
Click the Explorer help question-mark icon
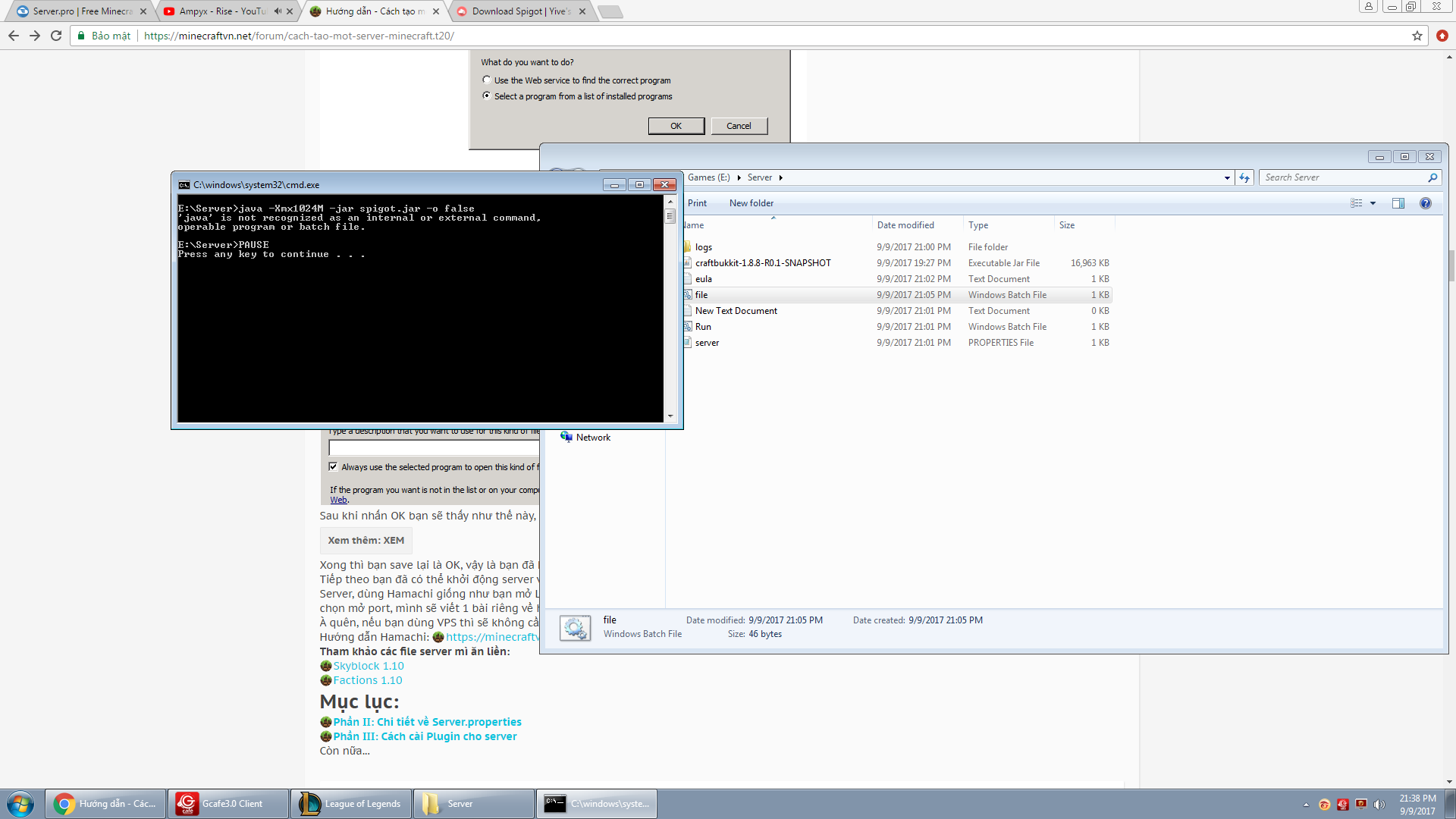click(x=1425, y=203)
